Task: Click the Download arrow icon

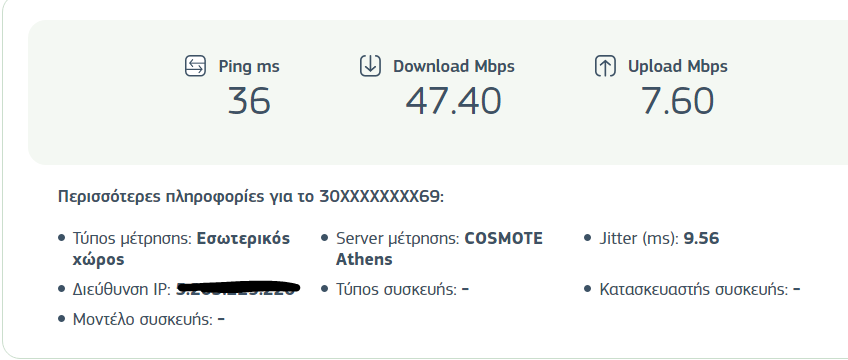Action: coord(370,65)
